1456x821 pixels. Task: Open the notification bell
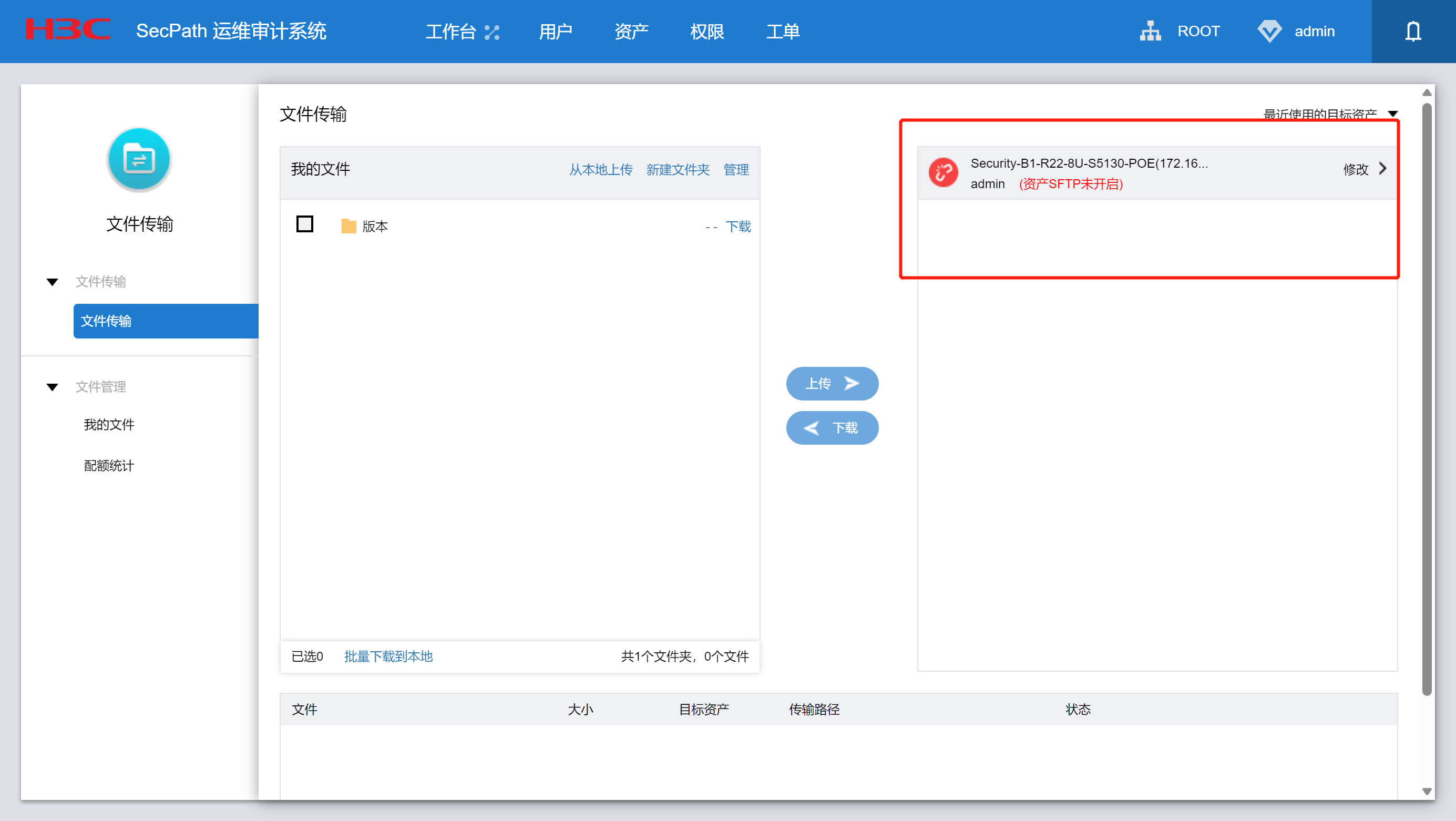(1412, 31)
